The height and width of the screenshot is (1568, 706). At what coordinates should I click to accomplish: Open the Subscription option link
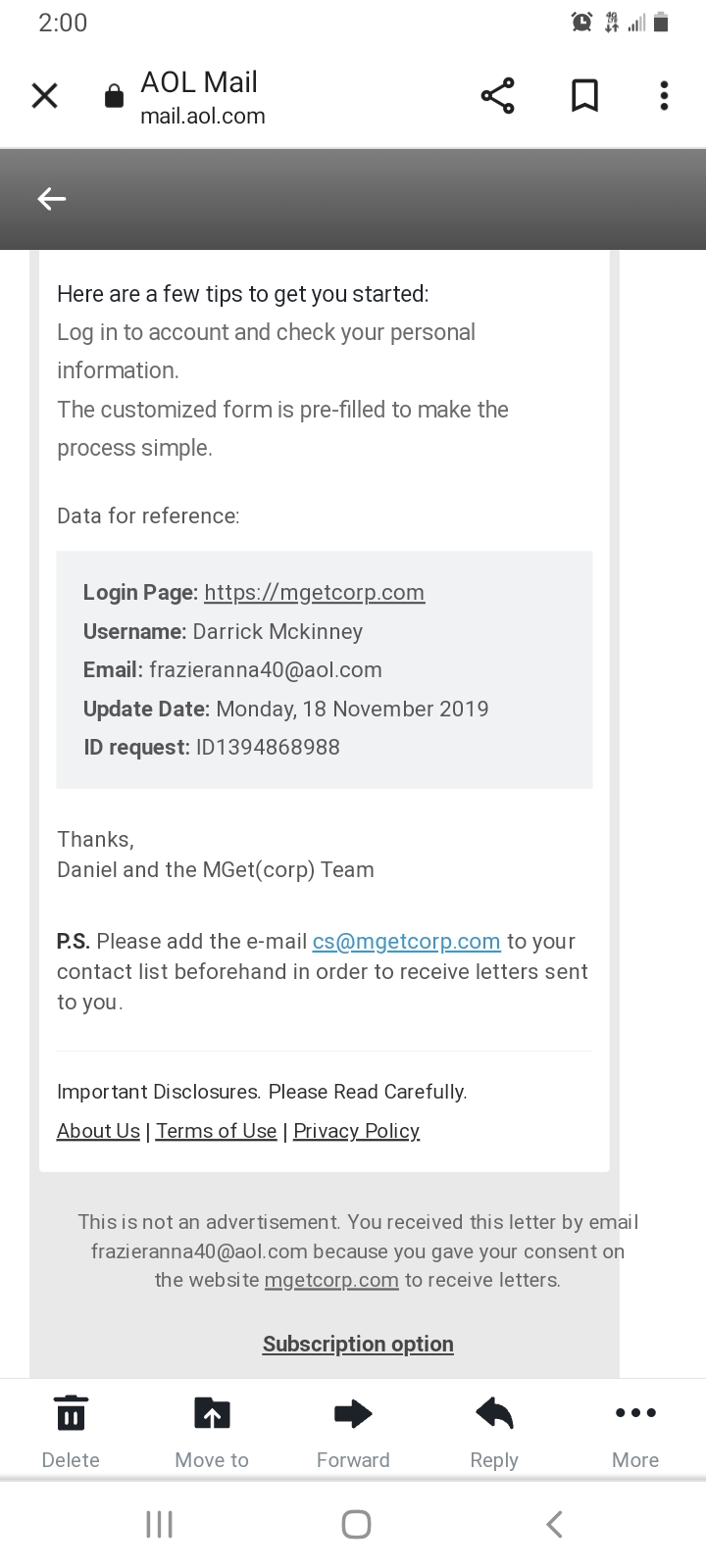click(358, 1344)
